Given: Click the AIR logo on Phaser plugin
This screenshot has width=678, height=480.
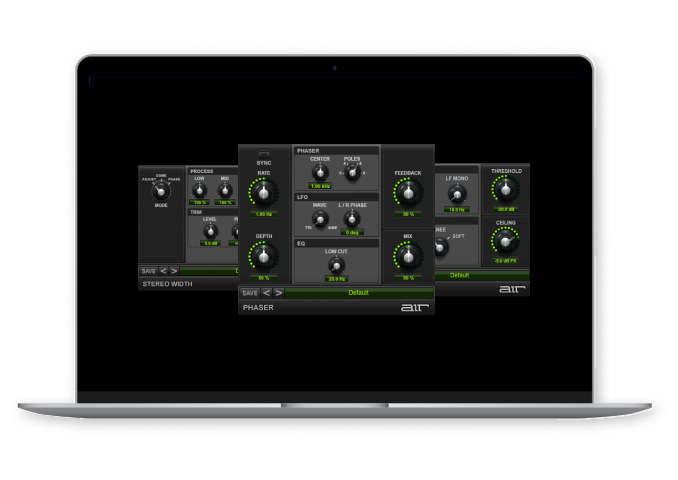Looking at the screenshot, I should [414, 308].
